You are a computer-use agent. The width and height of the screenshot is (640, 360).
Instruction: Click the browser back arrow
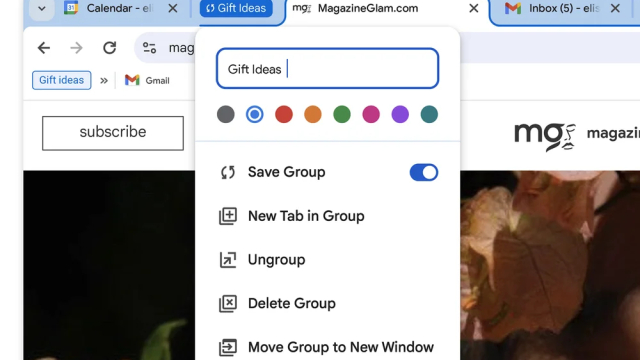tap(44, 48)
